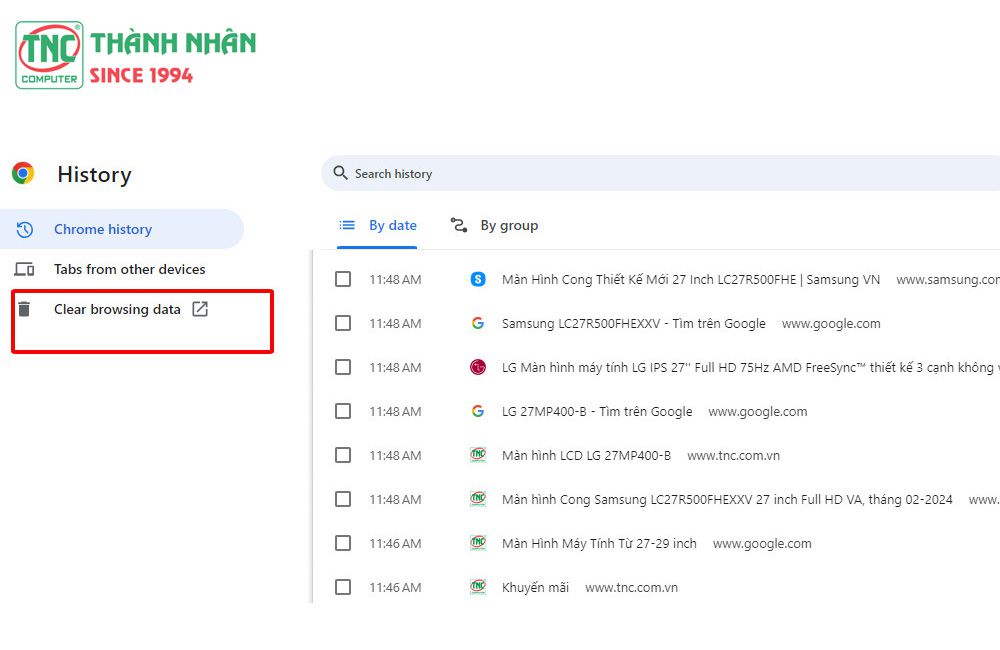The image size is (1000, 650).
Task: Click the TNC favicon beside Màn hình LCD LG 27MP400-B
Action: (x=478, y=454)
